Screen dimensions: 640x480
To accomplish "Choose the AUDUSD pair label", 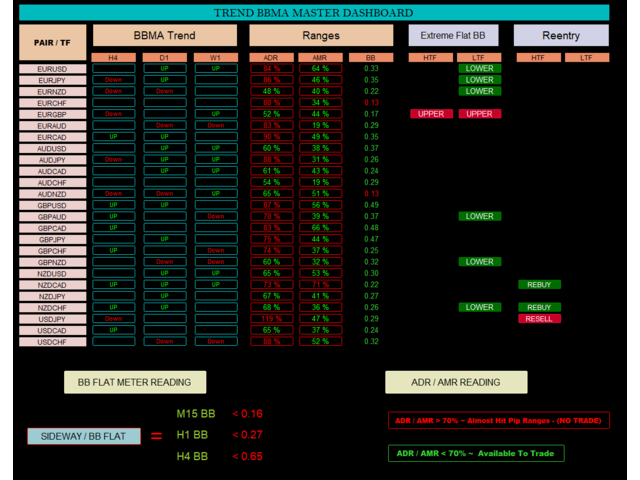I will 53,149.
